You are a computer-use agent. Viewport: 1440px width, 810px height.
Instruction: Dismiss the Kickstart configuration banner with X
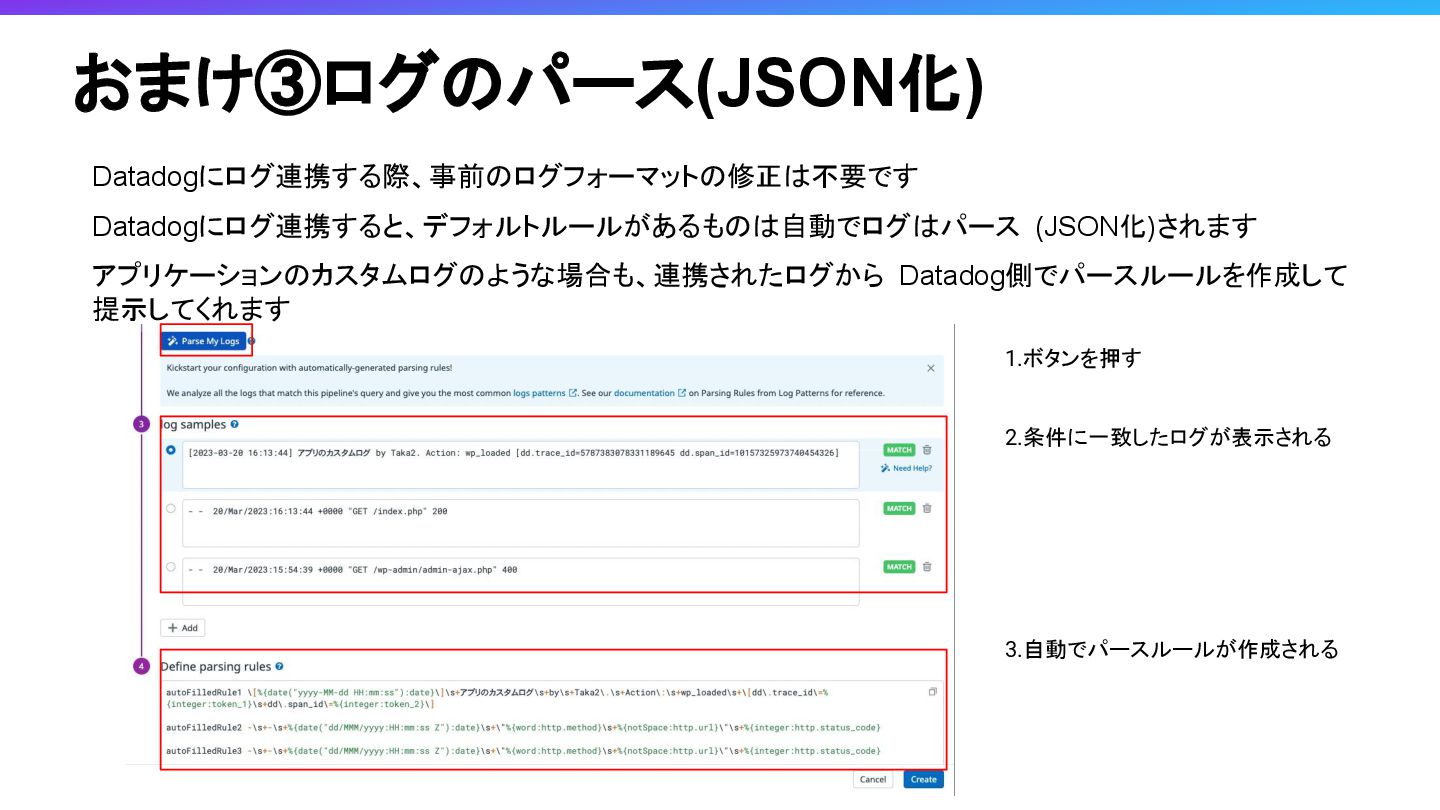coord(931,368)
